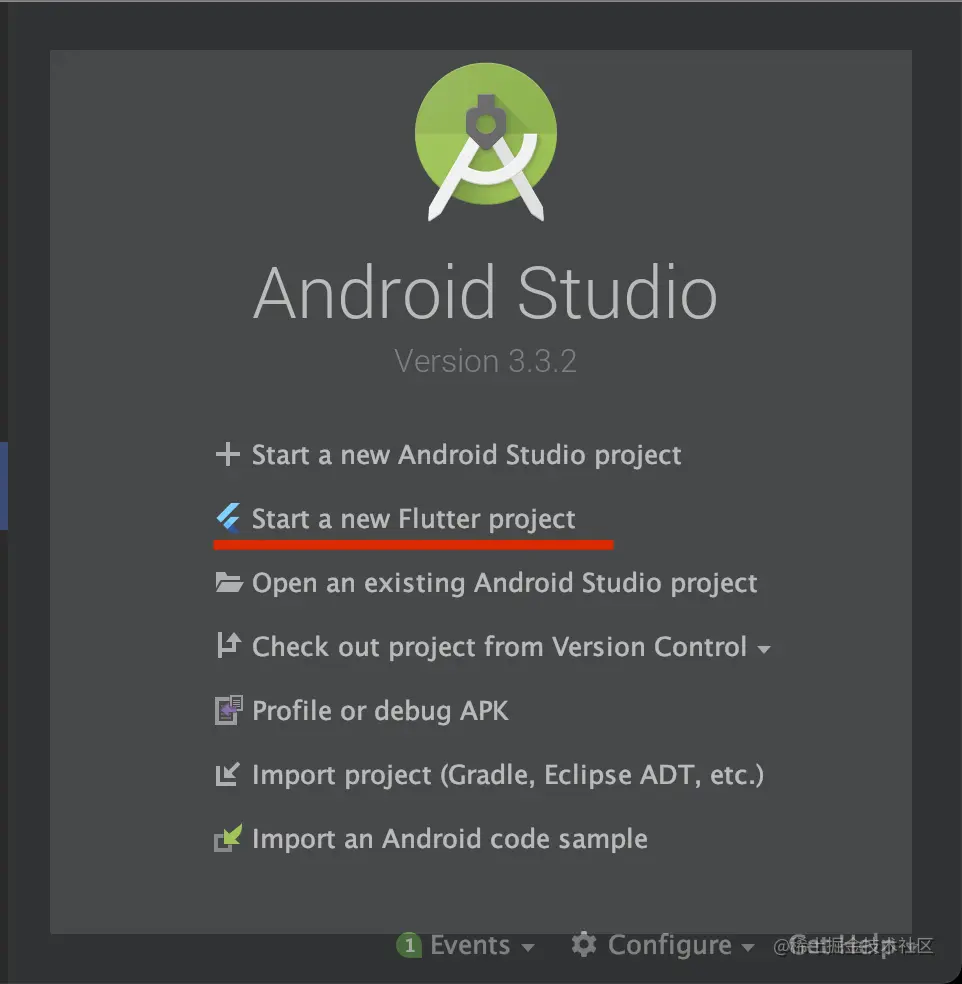Click the open folder icon

228,582
